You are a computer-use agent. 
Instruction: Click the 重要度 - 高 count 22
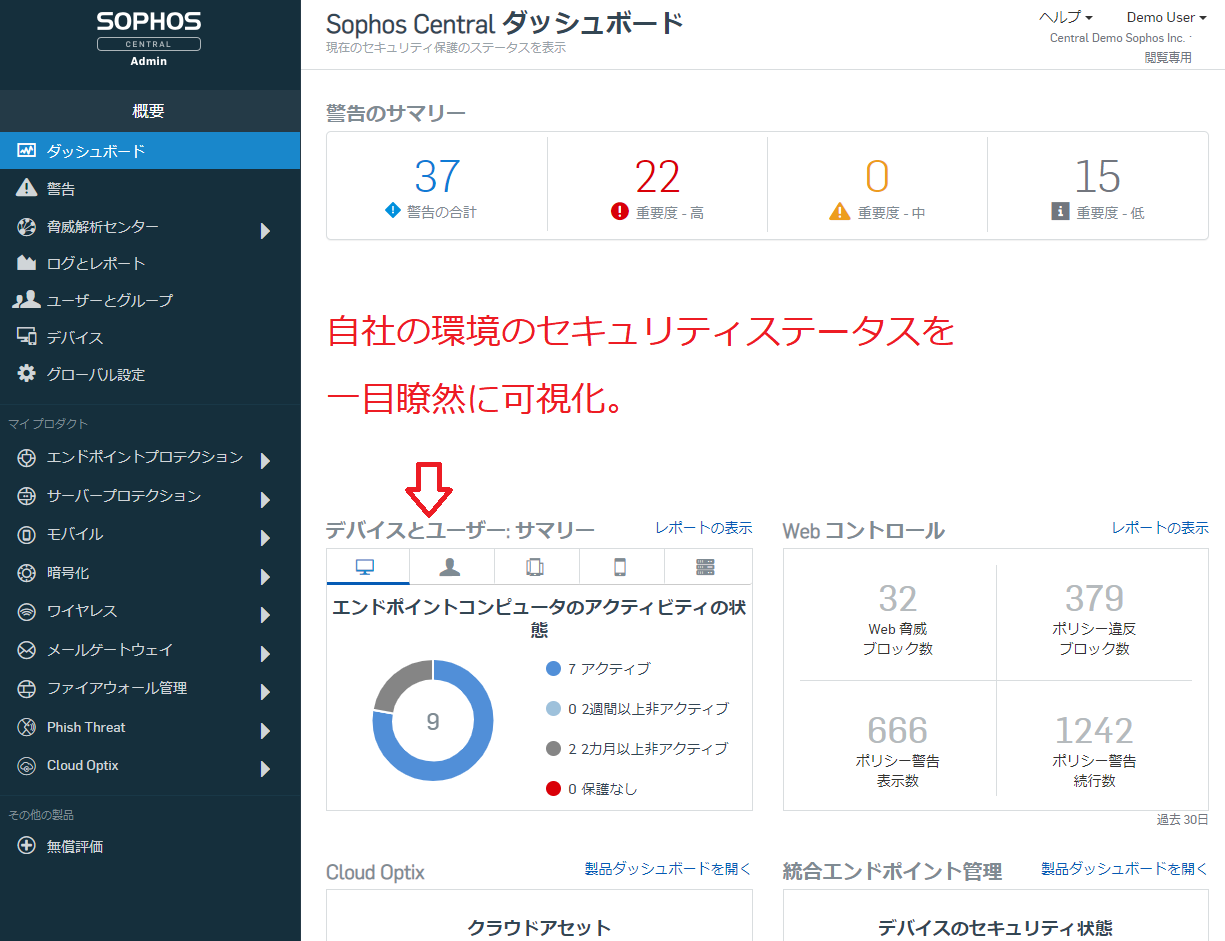coord(658,177)
